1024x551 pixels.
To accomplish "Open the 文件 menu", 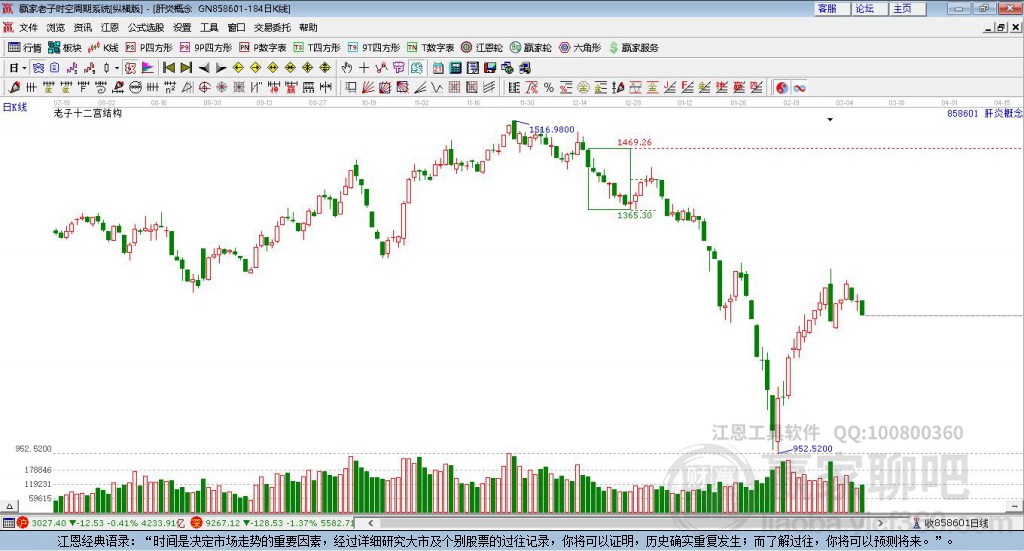I will tap(29, 27).
